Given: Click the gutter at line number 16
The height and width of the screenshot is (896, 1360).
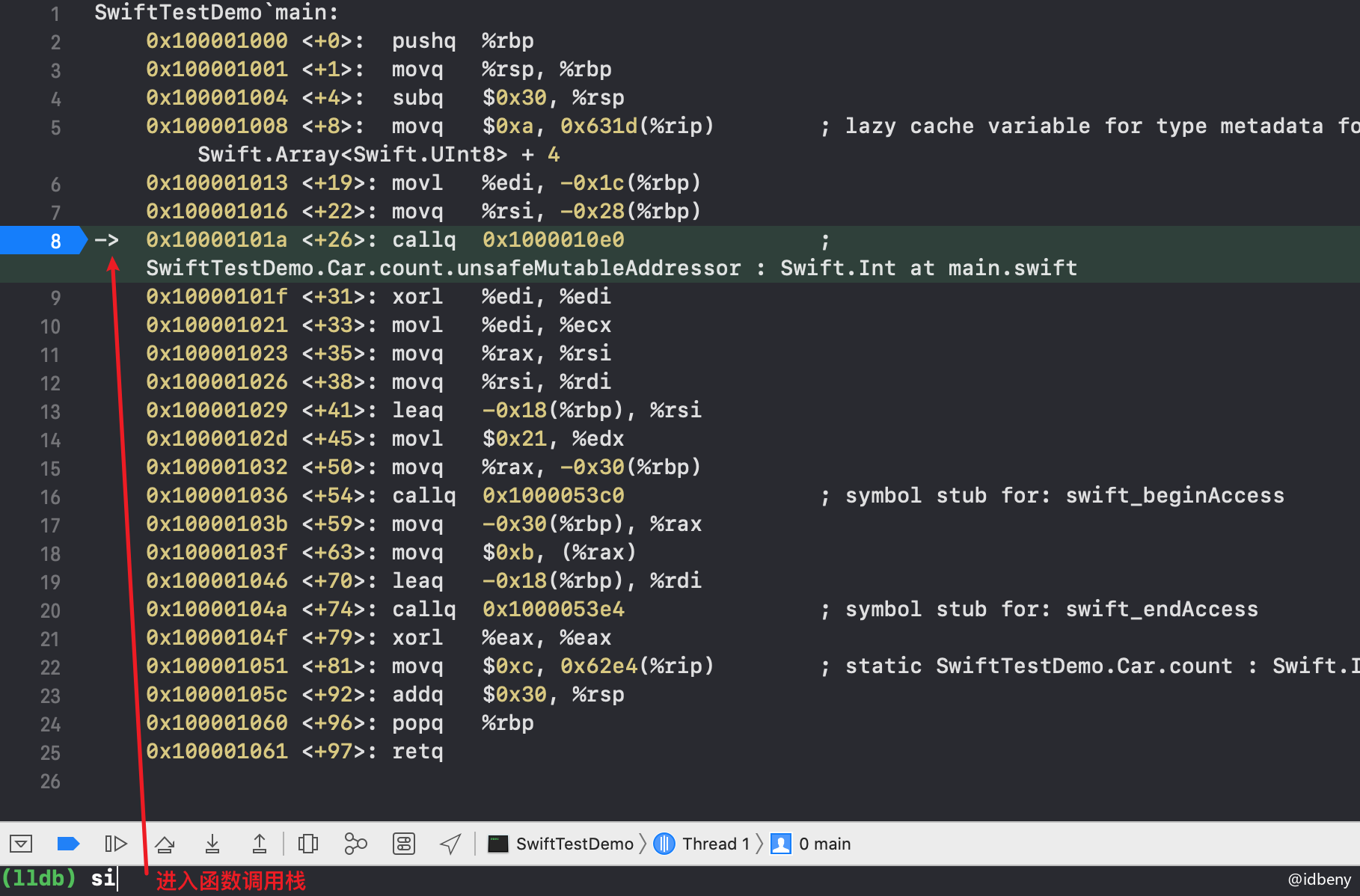Looking at the screenshot, I should pyautogui.click(x=50, y=497).
